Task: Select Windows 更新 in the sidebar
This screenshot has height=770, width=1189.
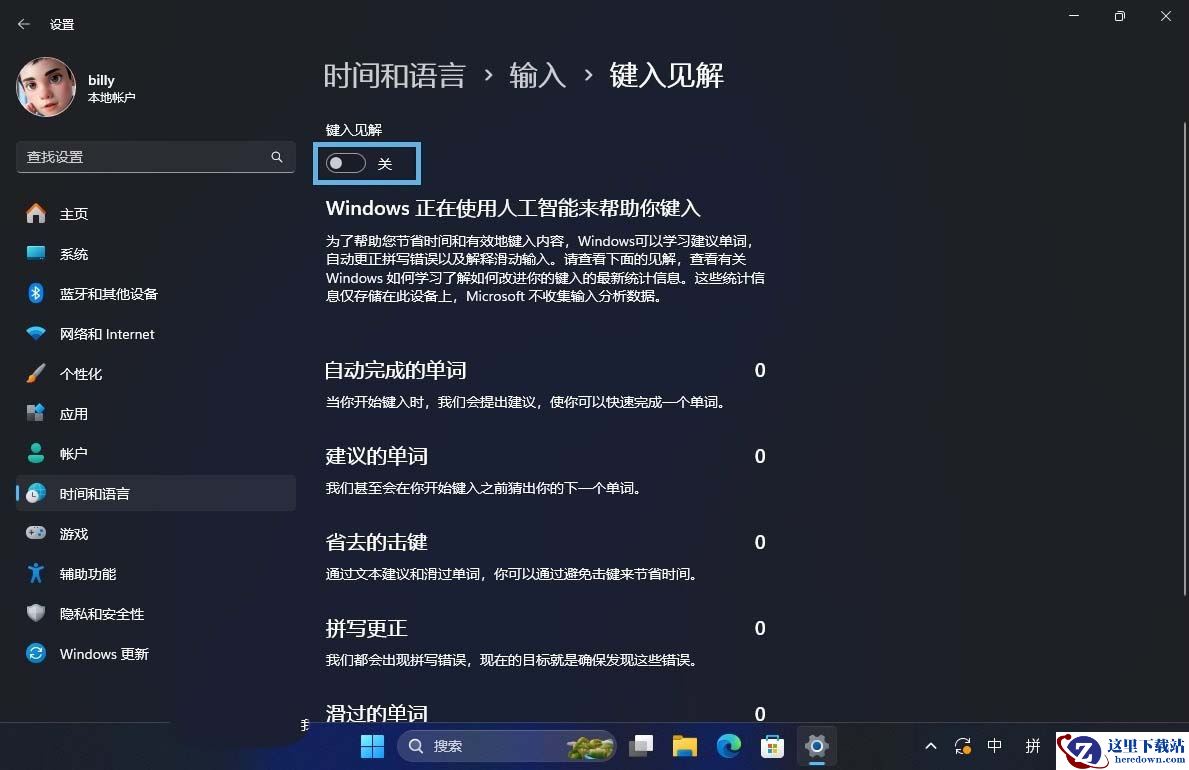Action: 155,653
